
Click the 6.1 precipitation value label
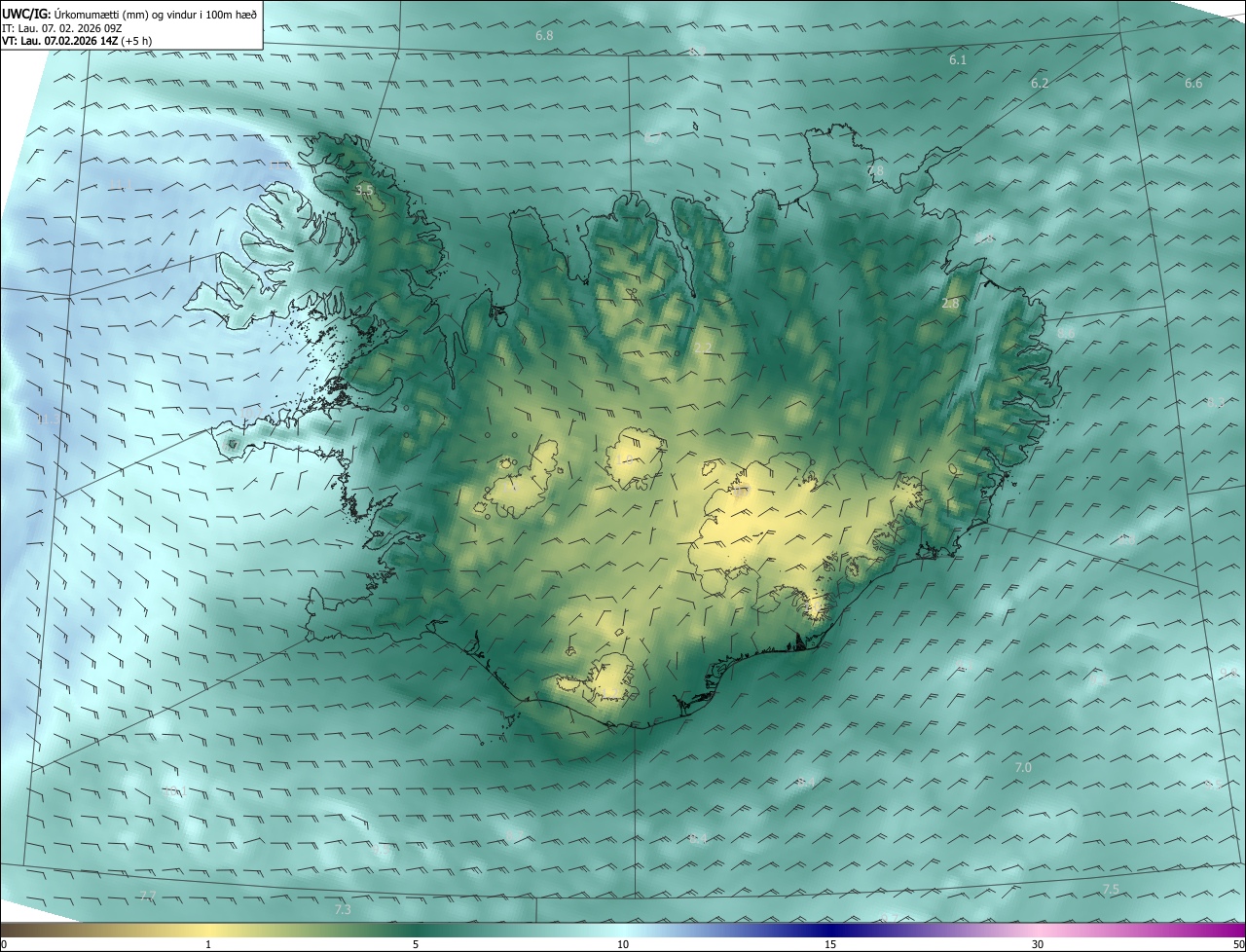coord(958,60)
